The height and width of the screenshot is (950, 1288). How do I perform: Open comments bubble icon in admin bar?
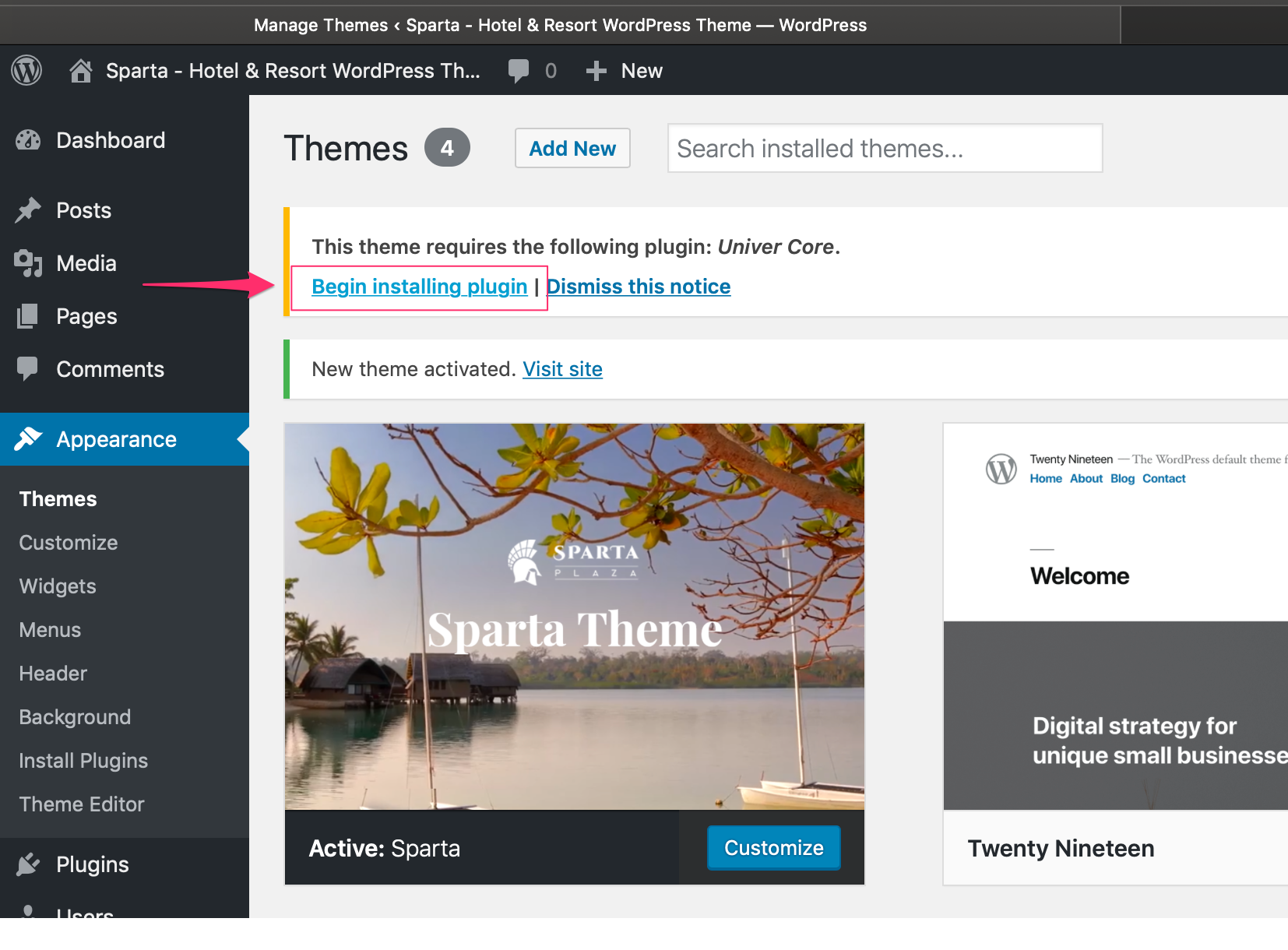pos(519,71)
